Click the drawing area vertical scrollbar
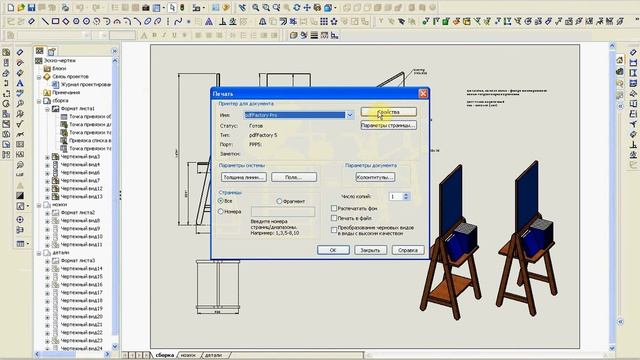This screenshot has height=360, width=640. [612, 197]
